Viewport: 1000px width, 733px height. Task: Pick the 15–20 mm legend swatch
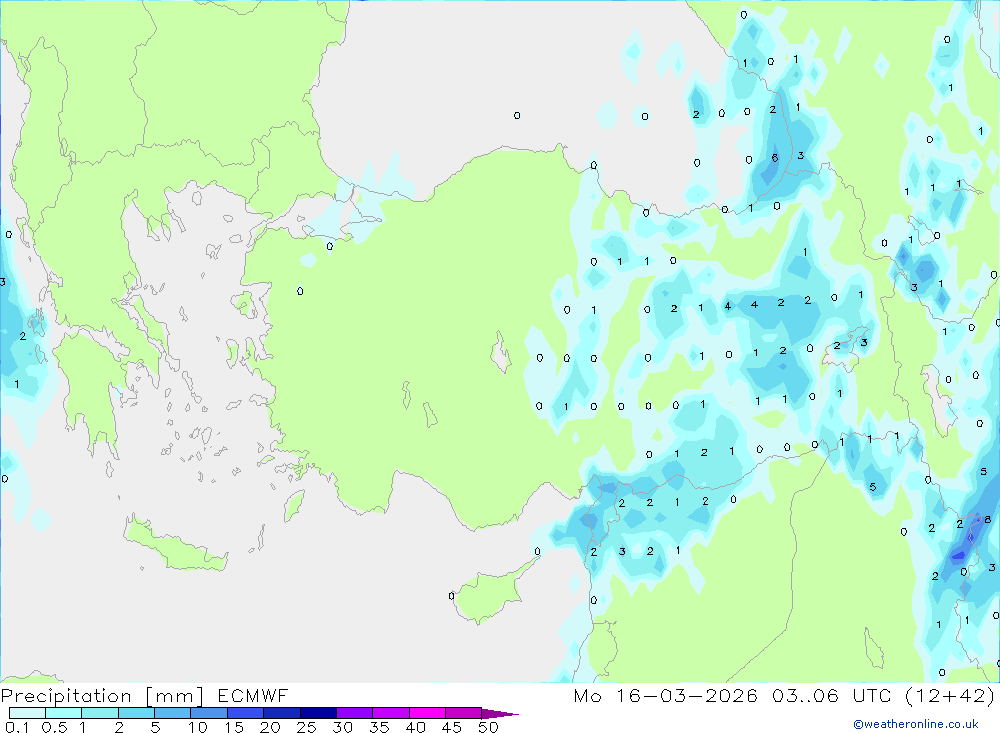246,713
